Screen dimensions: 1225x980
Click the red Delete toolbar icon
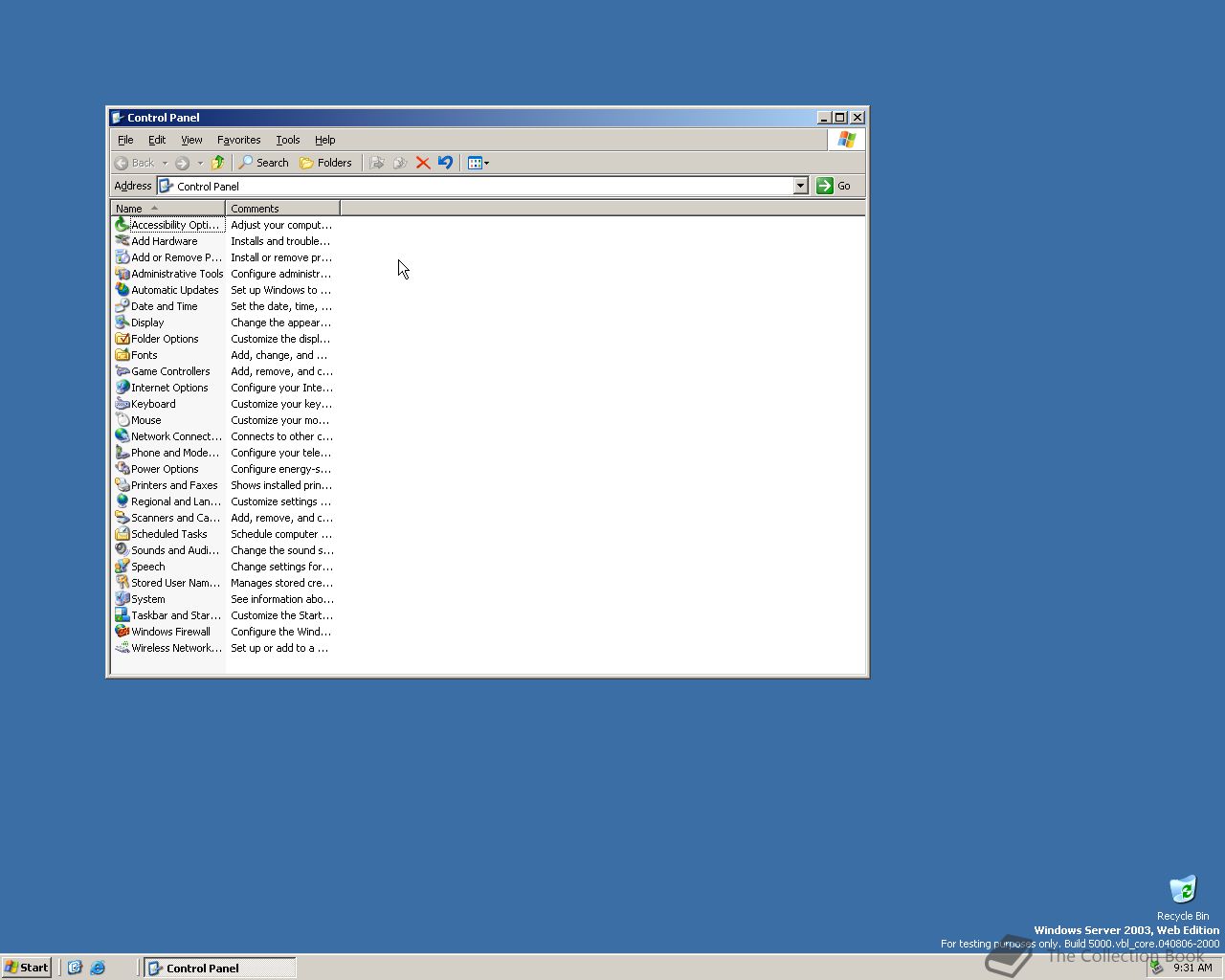pyautogui.click(x=422, y=163)
